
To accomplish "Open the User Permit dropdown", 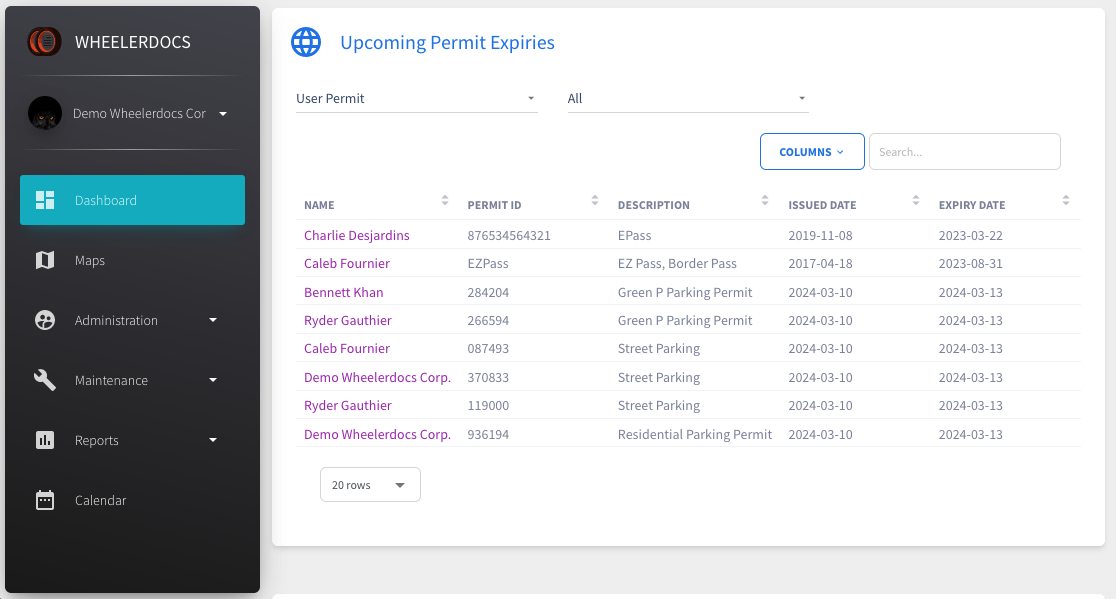I will [x=416, y=99].
